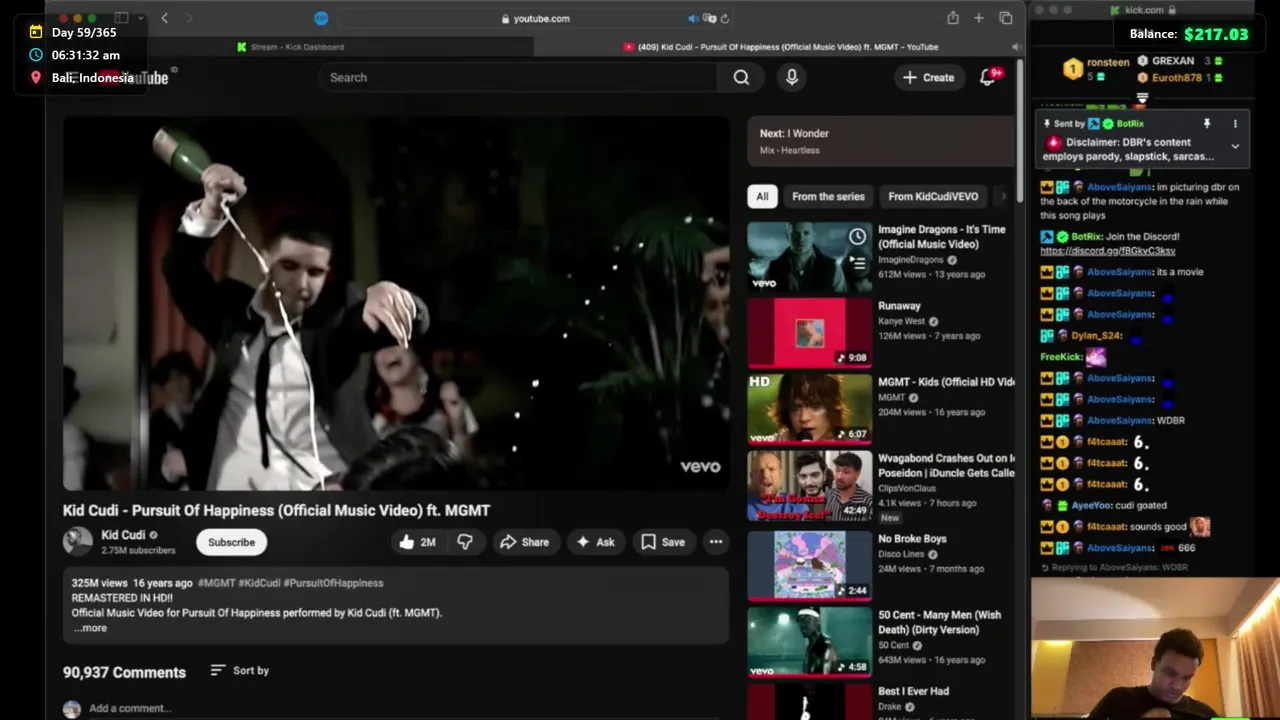Screen dimensions: 1280x720
Task: Select the Kid Cudi YouTube tab
Action: click(780, 47)
